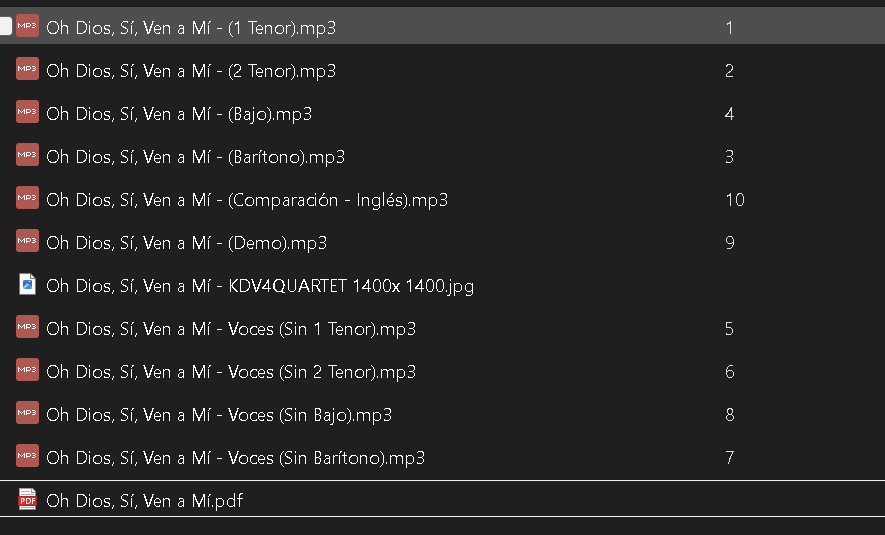The height and width of the screenshot is (535, 885).
Task: Click MP3 icon of Bajo track
Action: 27,113
